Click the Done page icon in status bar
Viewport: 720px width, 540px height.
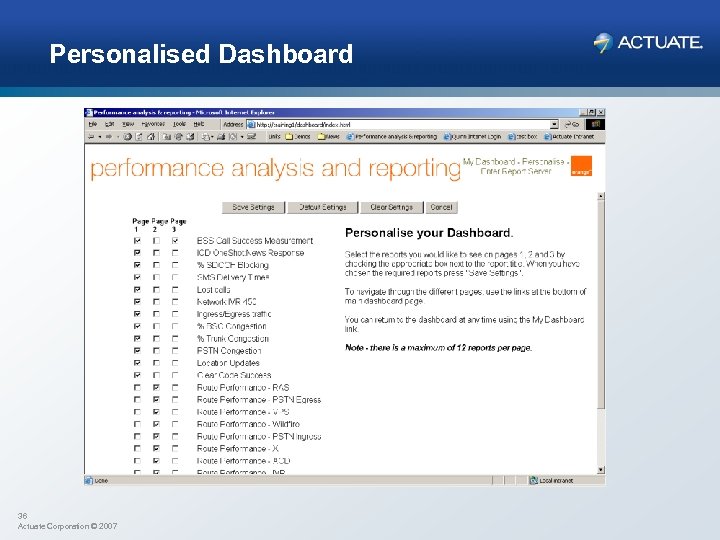89,480
